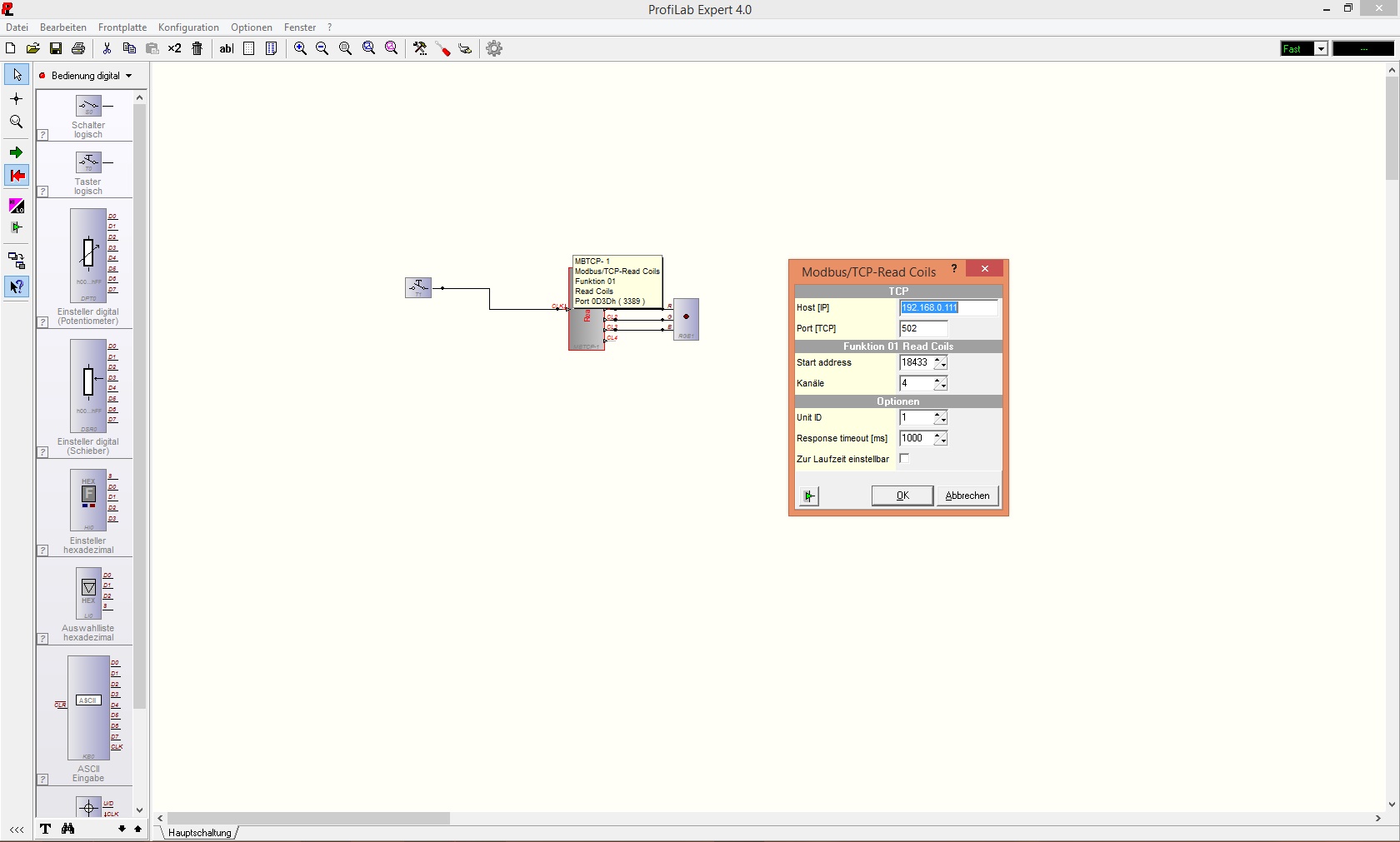Save the project with floppy icon
The image size is (1400, 842).
coord(56,48)
